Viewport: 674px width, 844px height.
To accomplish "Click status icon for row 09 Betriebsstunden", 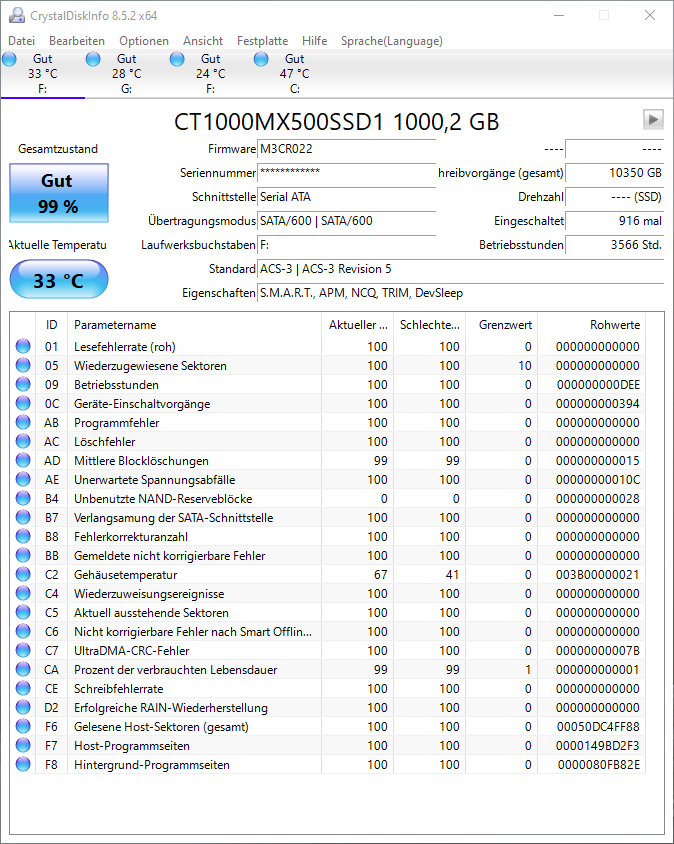I will pyautogui.click(x=23, y=384).
